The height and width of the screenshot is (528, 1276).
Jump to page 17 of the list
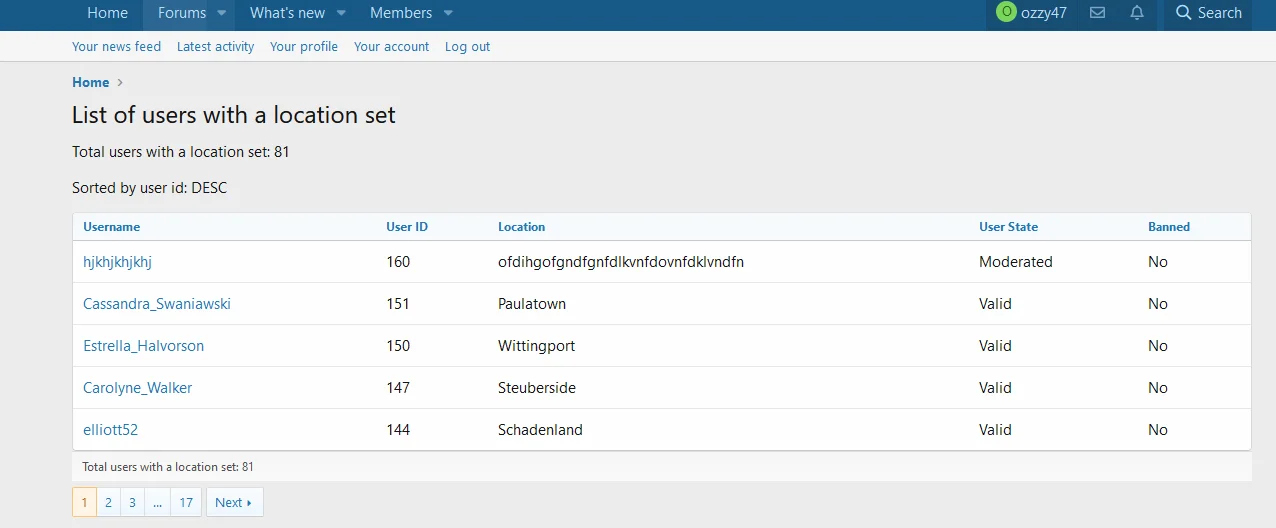(x=186, y=503)
